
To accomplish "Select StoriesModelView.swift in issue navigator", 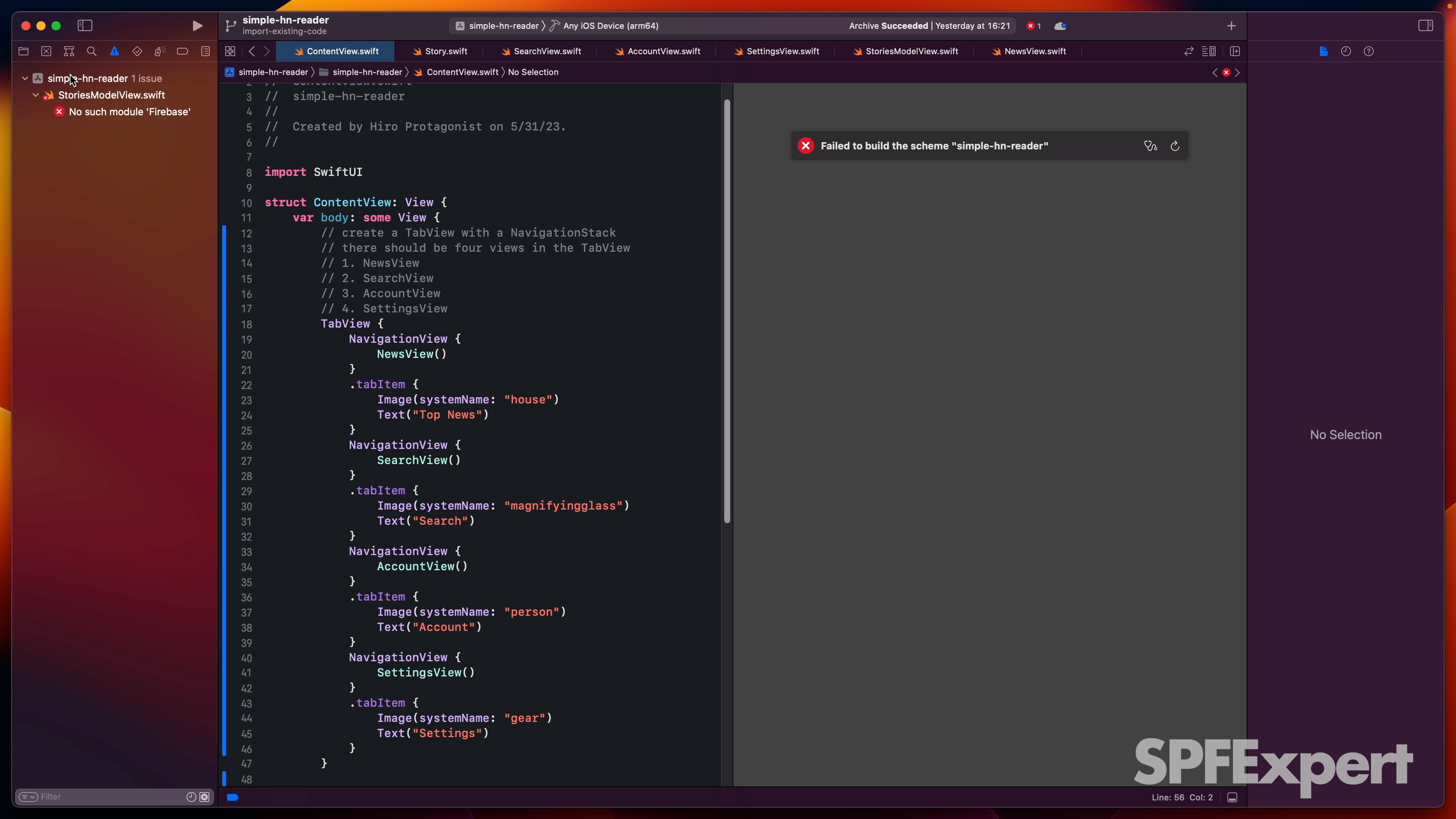I will pyautogui.click(x=111, y=95).
